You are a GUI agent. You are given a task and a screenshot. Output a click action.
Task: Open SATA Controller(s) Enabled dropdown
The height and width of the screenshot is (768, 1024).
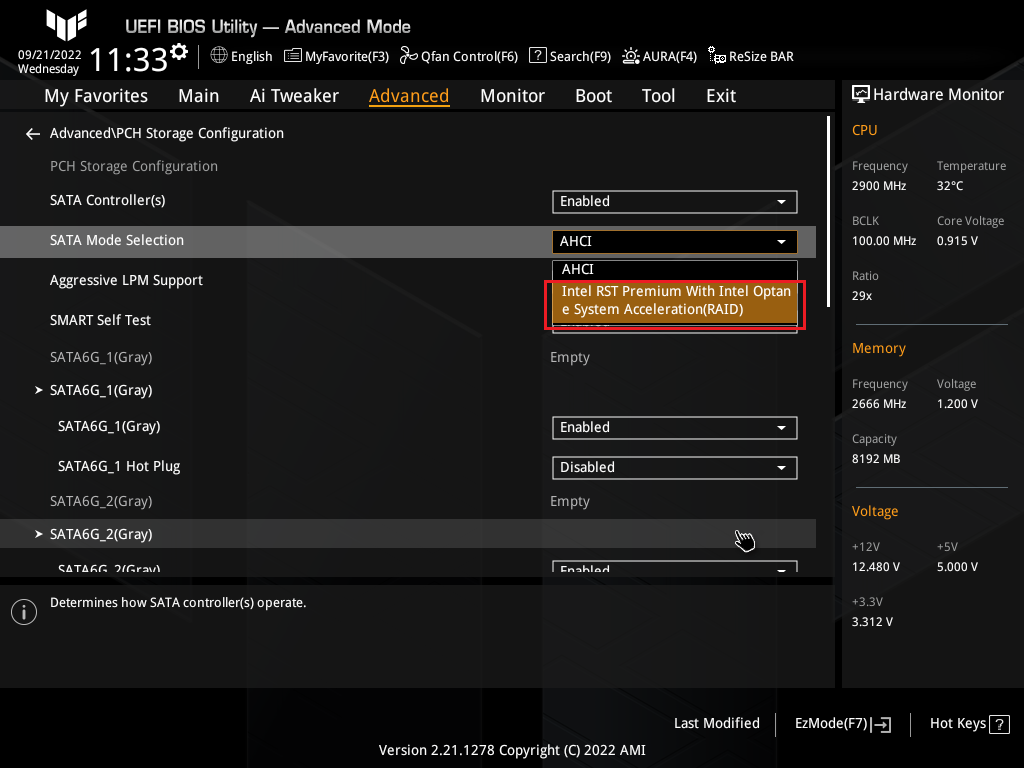tap(675, 202)
